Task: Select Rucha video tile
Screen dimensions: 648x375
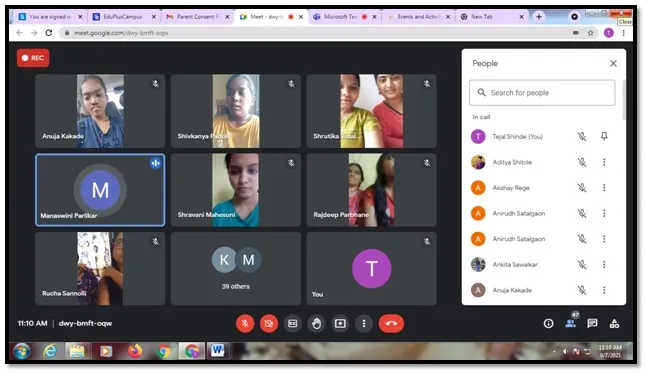Action: tap(100, 268)
